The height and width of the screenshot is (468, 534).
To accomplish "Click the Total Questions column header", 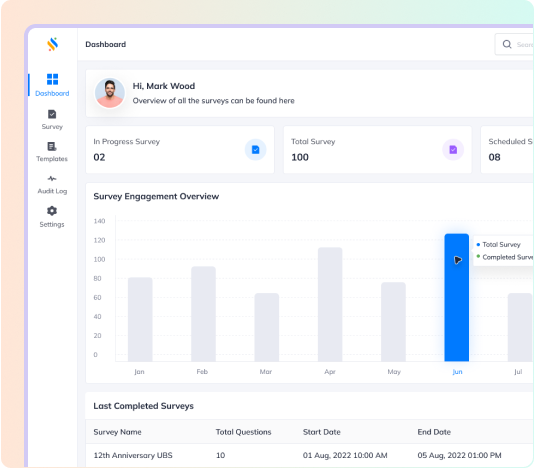I will (244, 432).
